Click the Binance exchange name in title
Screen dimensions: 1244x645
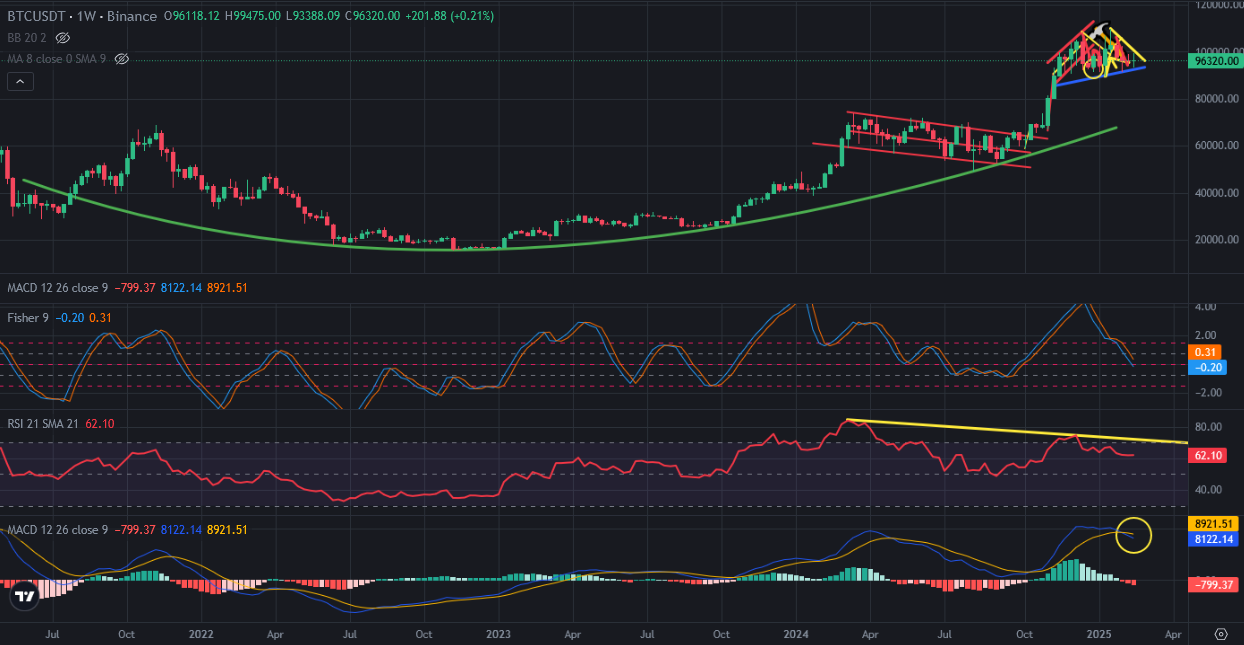pyautogui.click(x=132, y=16)
